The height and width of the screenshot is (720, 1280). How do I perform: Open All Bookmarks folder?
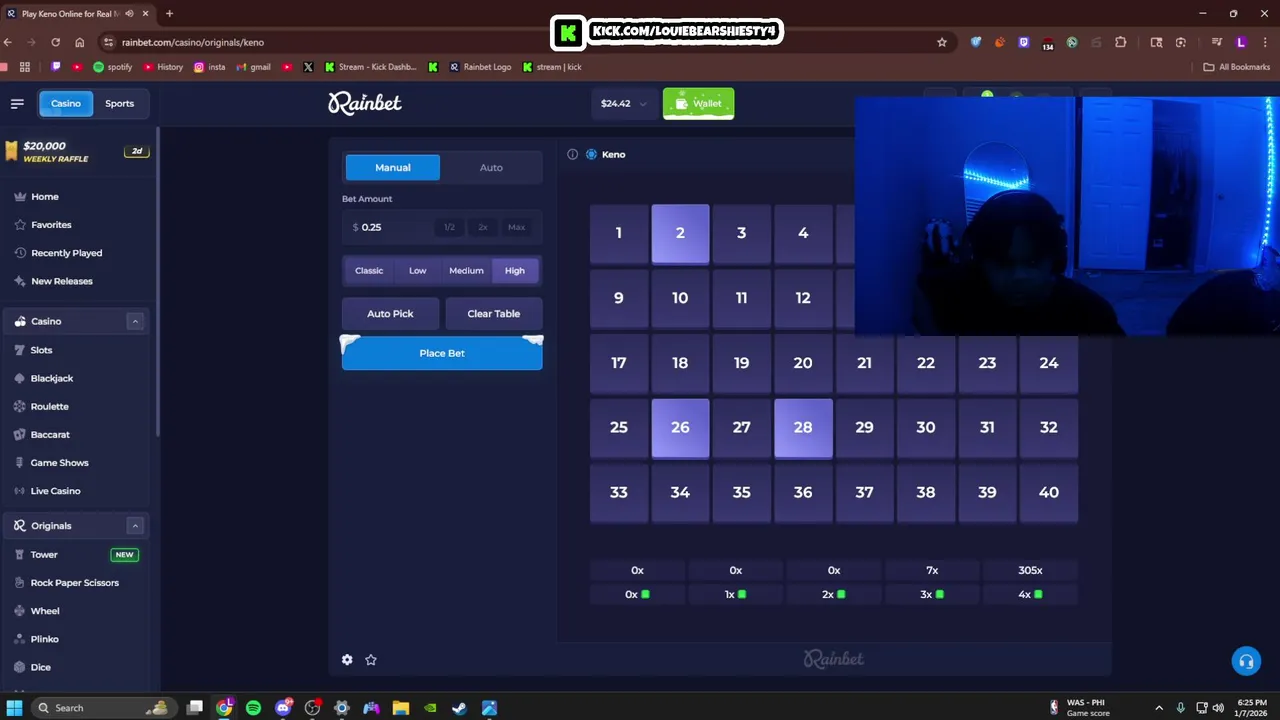(x=1237, y=67)
